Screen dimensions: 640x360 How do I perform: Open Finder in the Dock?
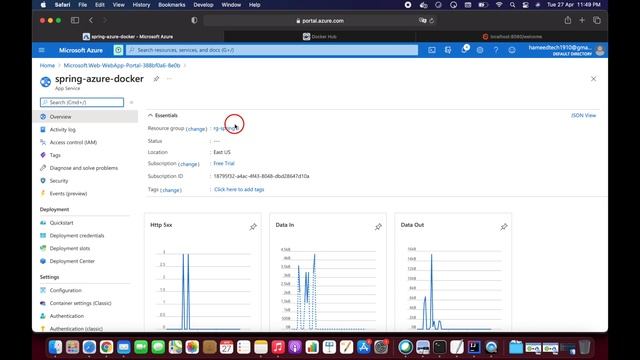click(x=55, y=347)
